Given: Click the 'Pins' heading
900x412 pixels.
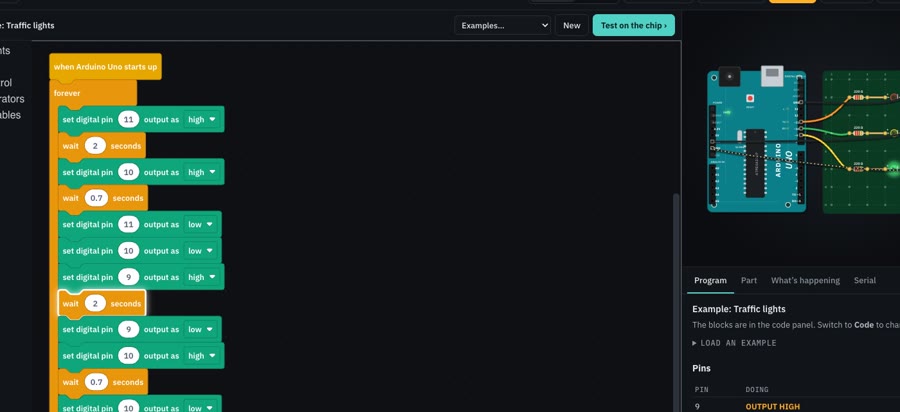Looking at the screenshot, I should click(701, 368).
